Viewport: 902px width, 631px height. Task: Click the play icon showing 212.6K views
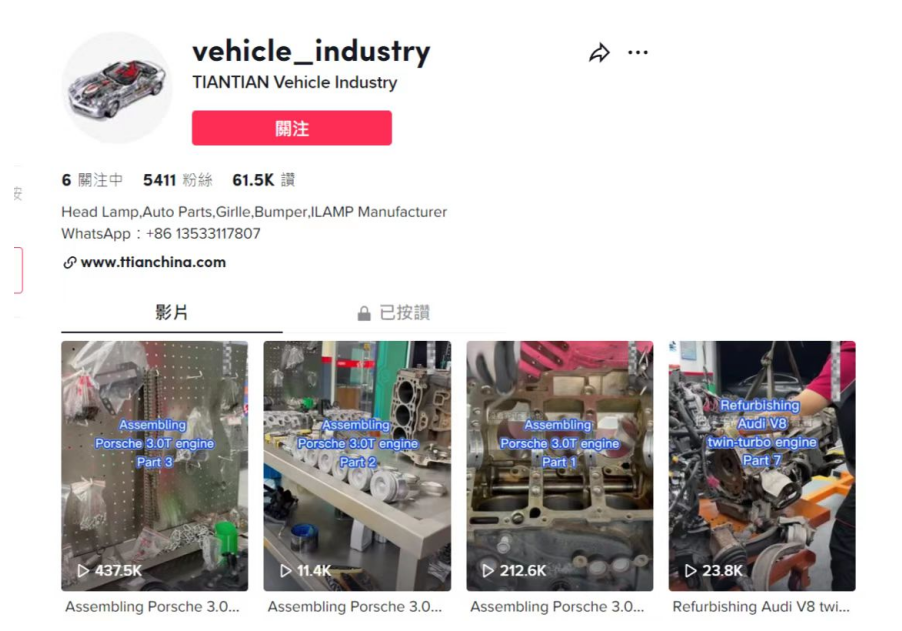click(x=488, y=571)
